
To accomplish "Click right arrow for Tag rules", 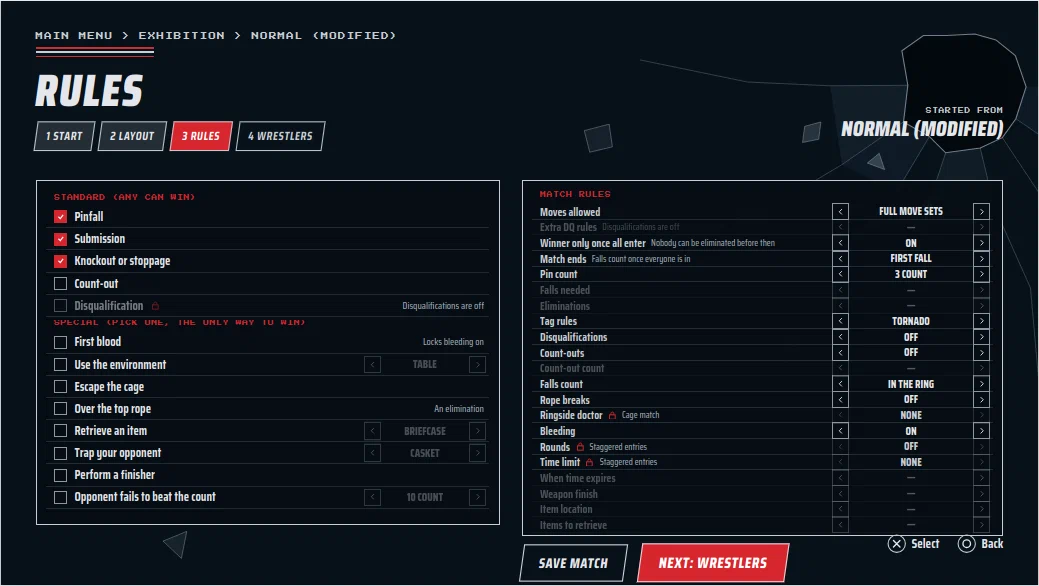I will [981, 321].
